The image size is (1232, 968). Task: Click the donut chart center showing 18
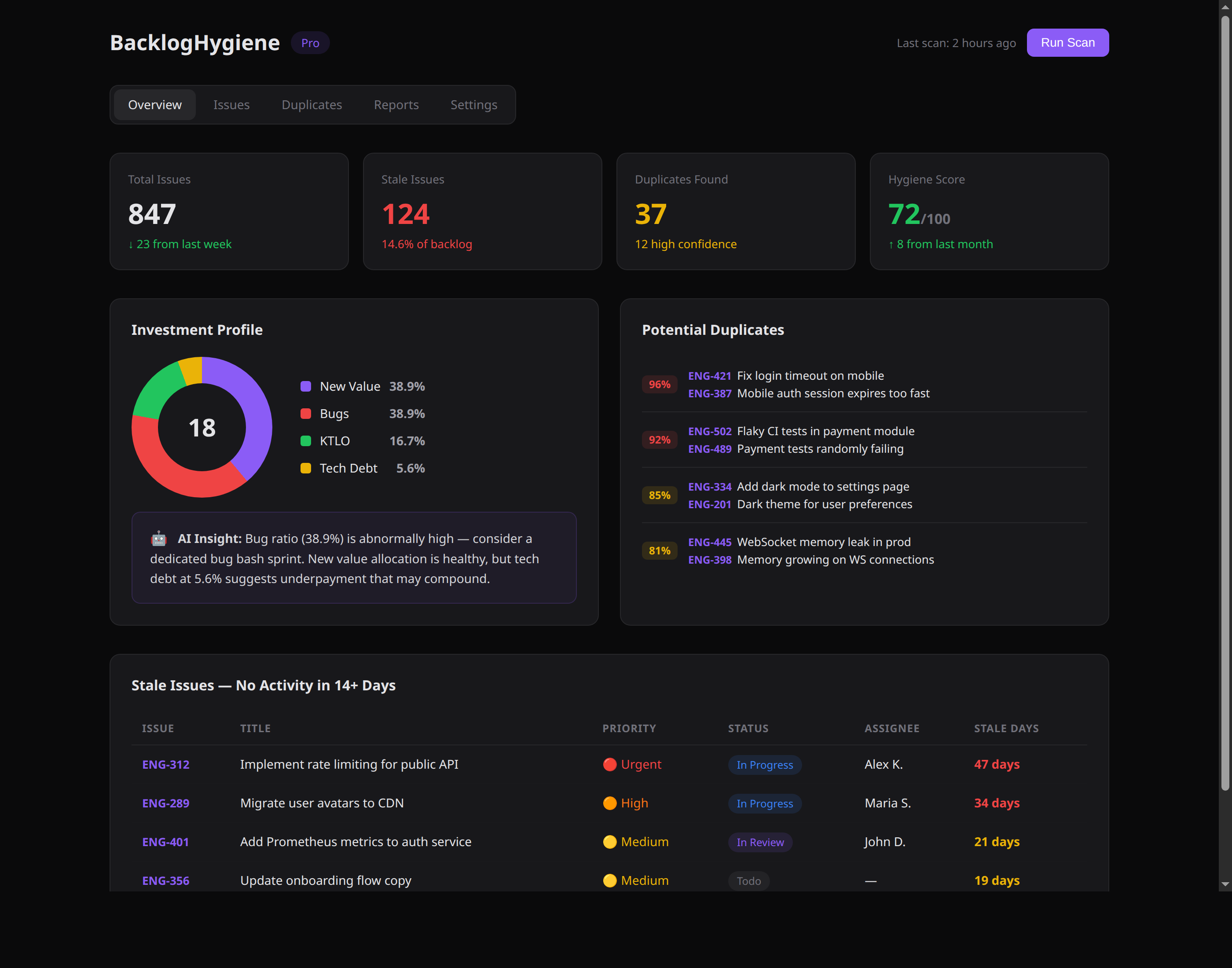click(202, 428)
